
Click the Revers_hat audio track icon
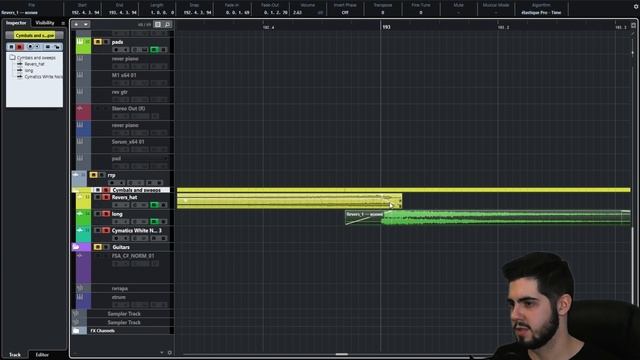[80, 197]
